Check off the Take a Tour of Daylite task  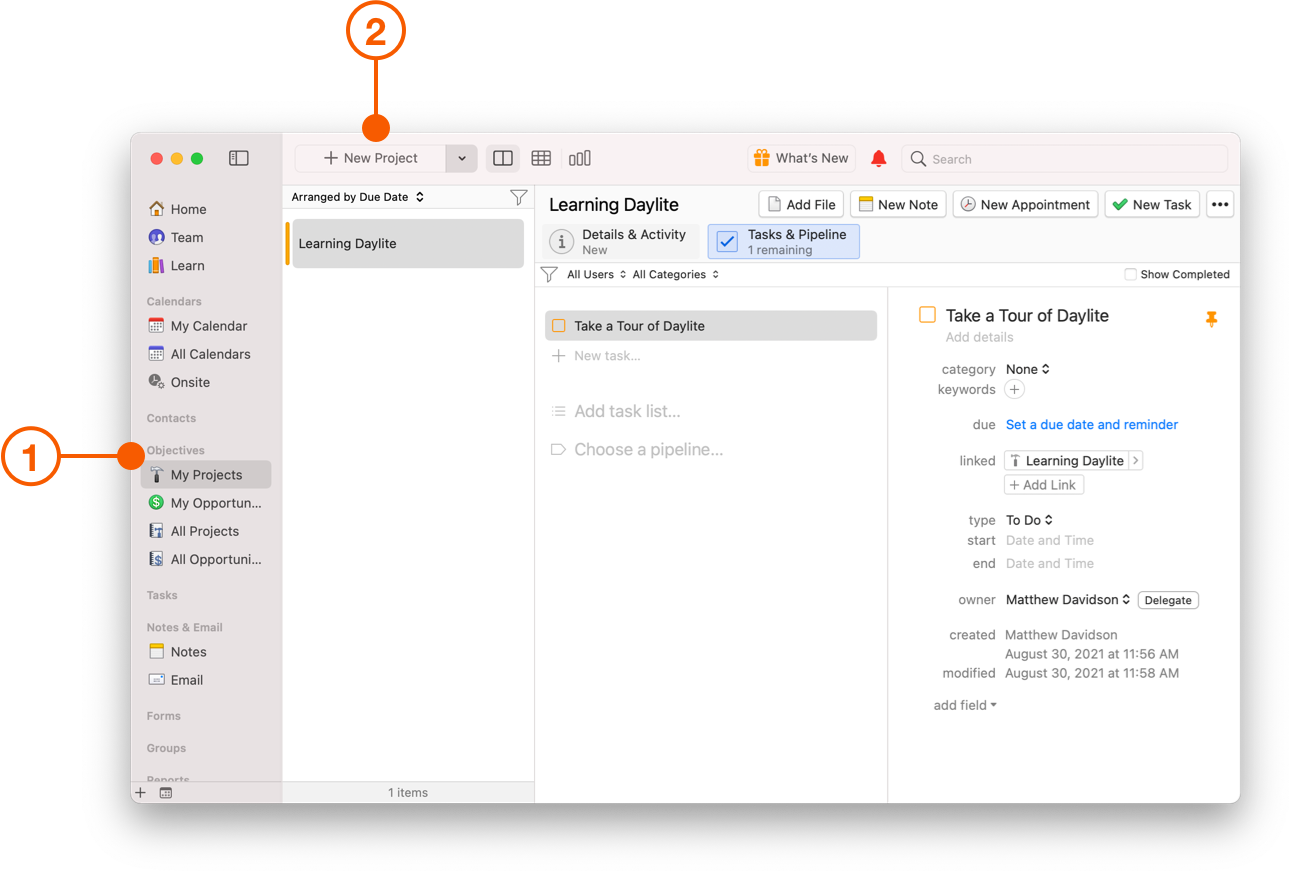558,325
